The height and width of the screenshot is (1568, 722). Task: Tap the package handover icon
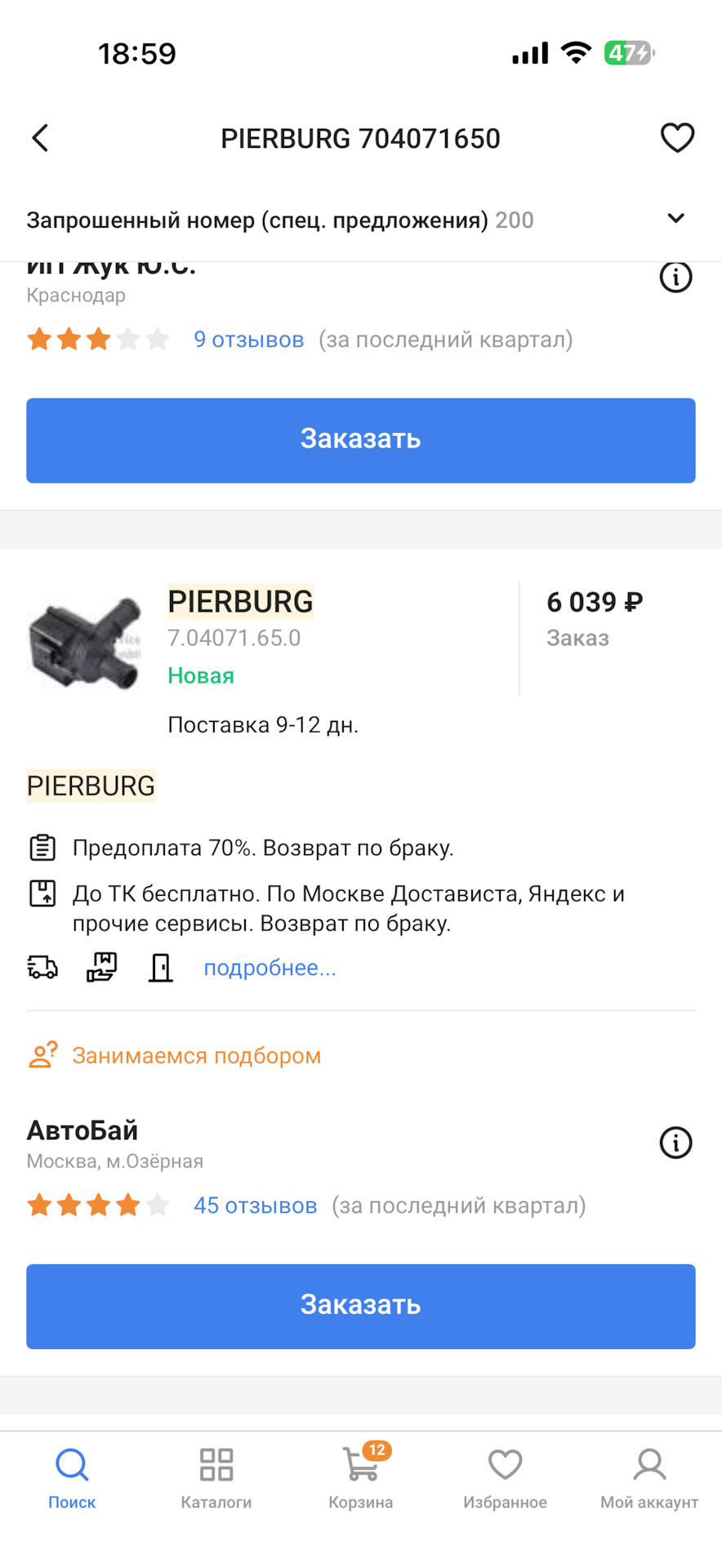pos(102,968)
